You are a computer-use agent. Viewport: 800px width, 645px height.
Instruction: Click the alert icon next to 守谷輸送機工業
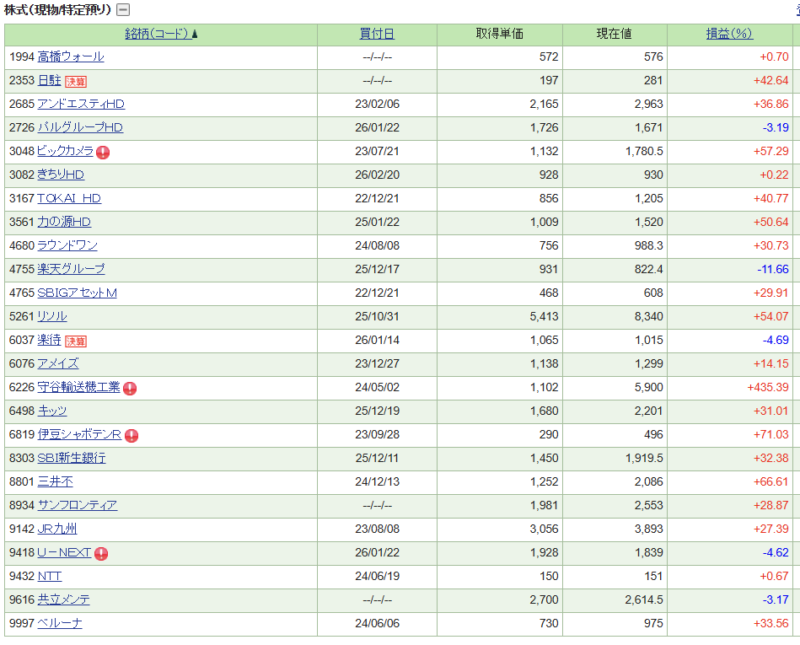coord(130,388)
